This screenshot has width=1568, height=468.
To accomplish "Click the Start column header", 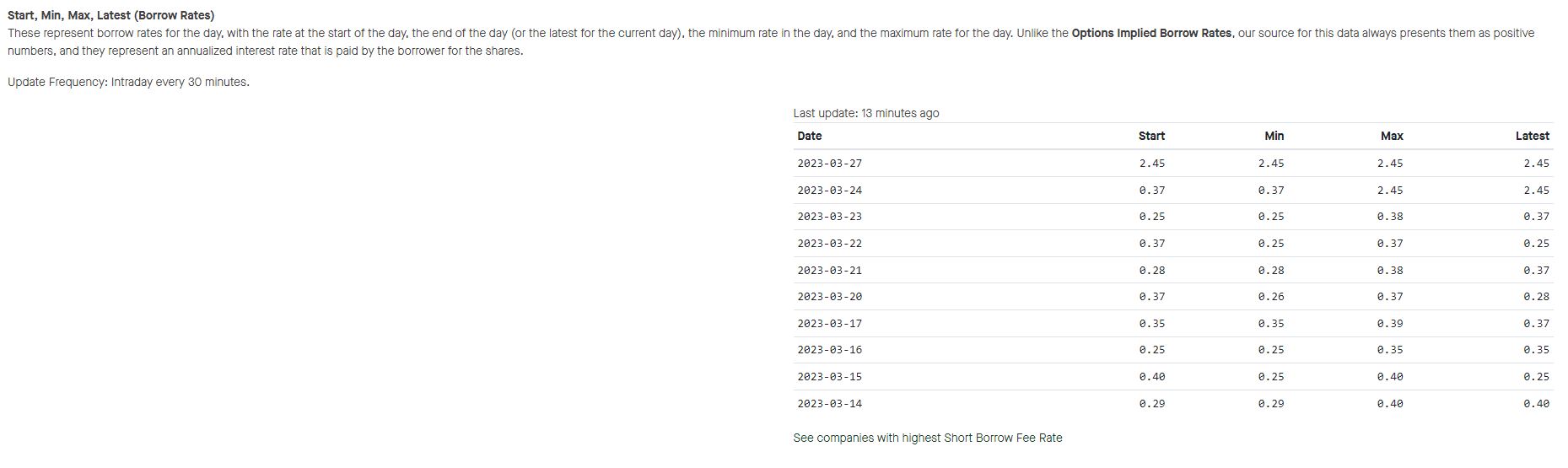I will point(1151,136).
